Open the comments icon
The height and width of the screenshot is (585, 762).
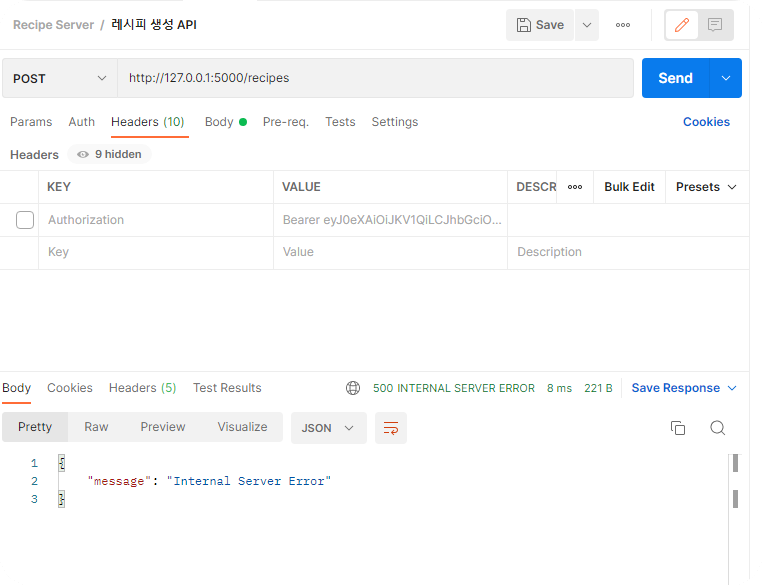[x=715, y=25]
